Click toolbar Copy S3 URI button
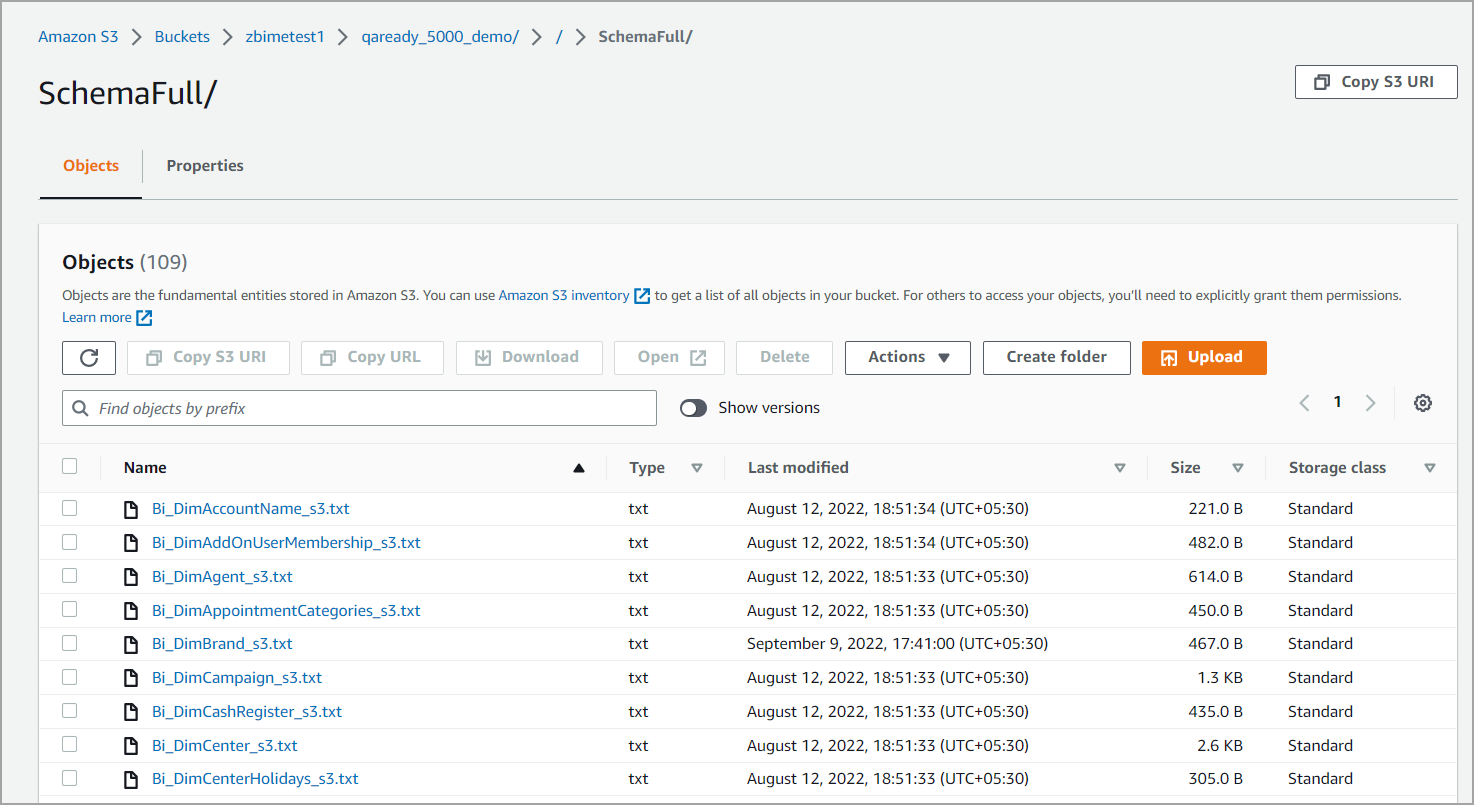This screenshot has width=1474, height=805. coord(208,358)
